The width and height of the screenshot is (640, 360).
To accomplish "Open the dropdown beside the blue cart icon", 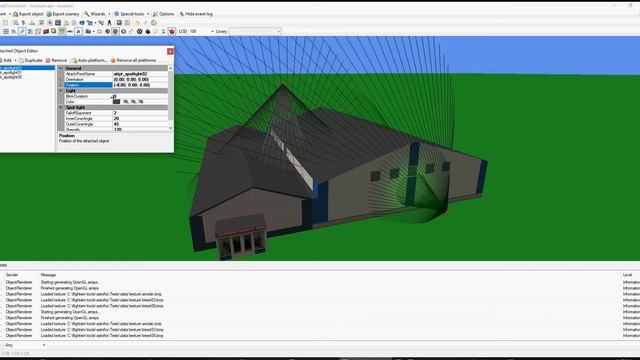I will [x=95, y=23].
